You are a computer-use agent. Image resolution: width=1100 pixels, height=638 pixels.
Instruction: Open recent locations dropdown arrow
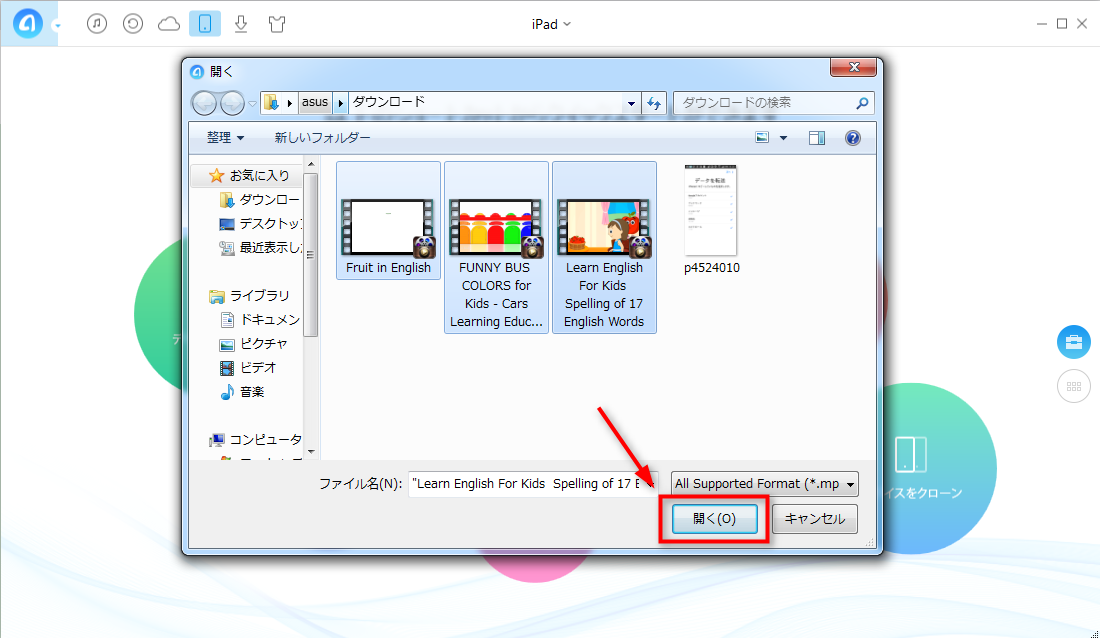(x=253, y=104)
